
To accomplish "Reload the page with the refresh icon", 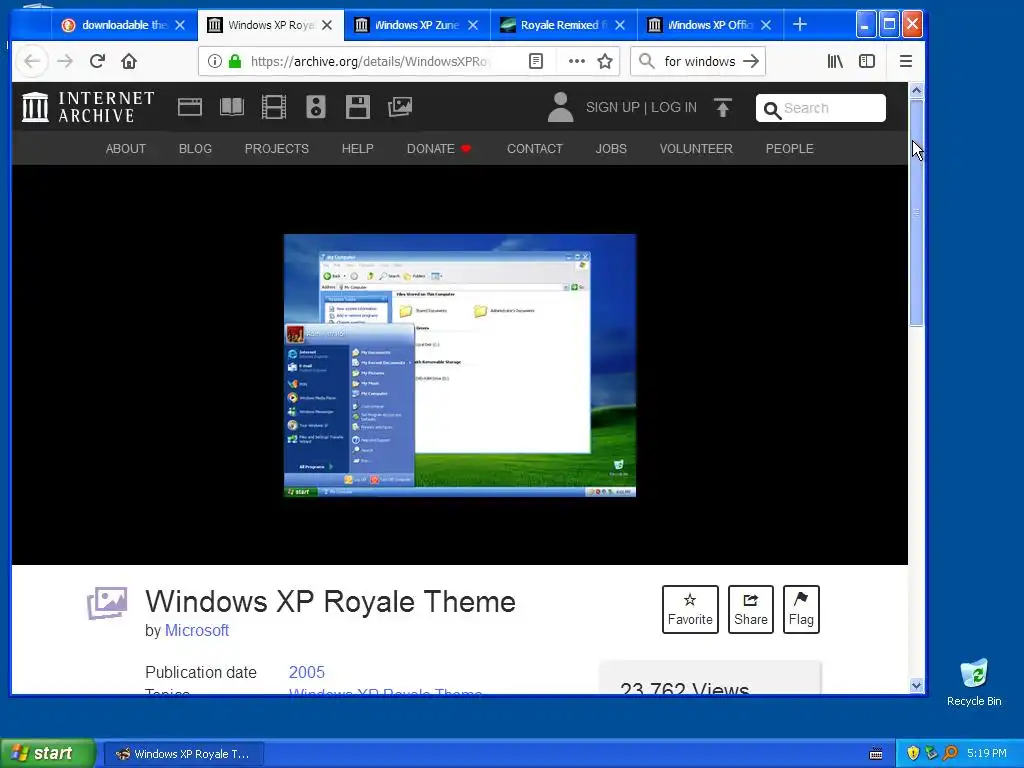I will pos(97,61).
